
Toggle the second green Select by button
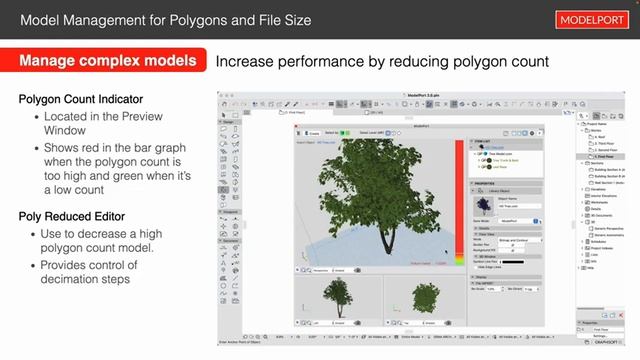coord(348,133)
